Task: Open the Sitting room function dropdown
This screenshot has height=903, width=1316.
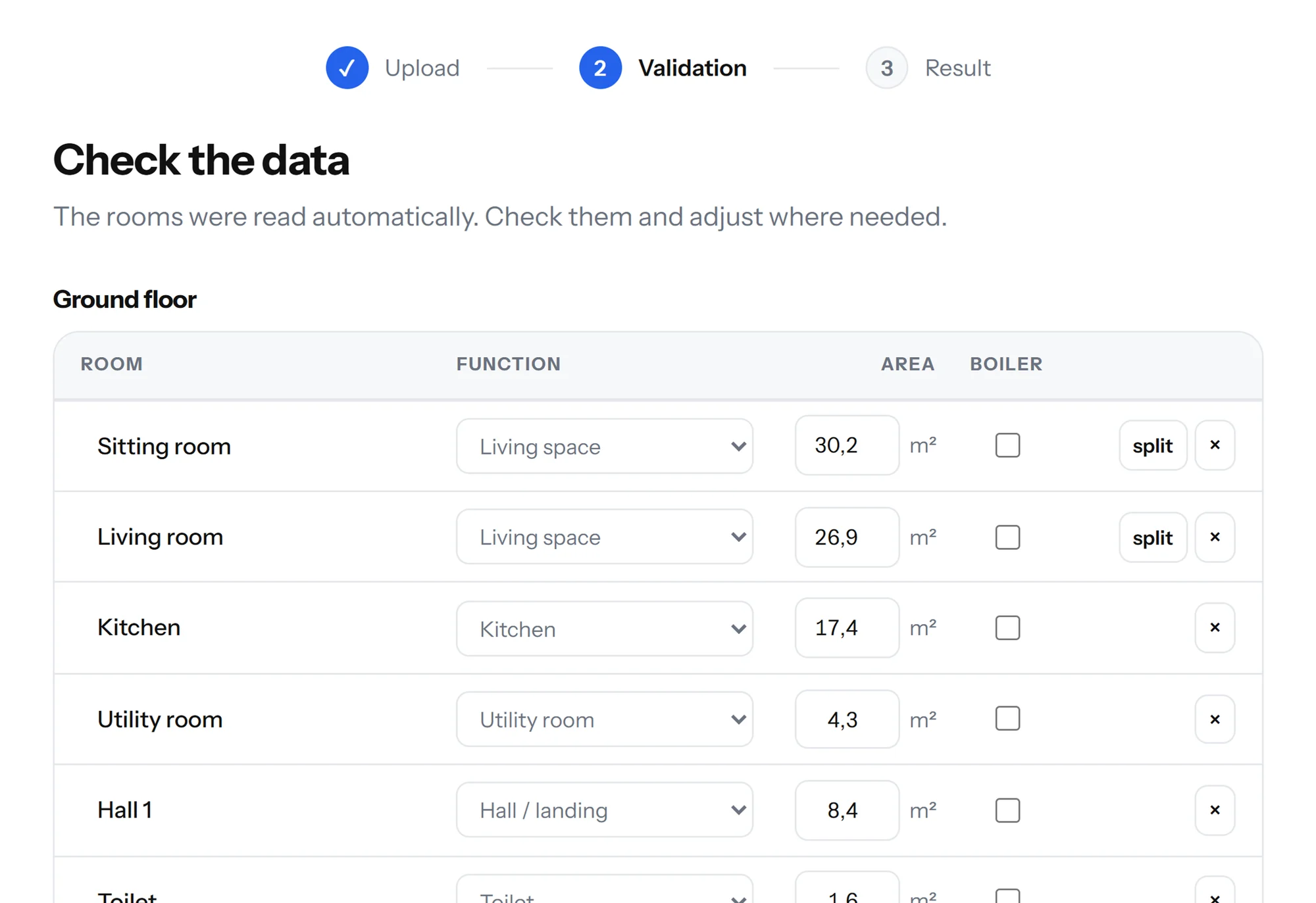Action: click(605, 446)
